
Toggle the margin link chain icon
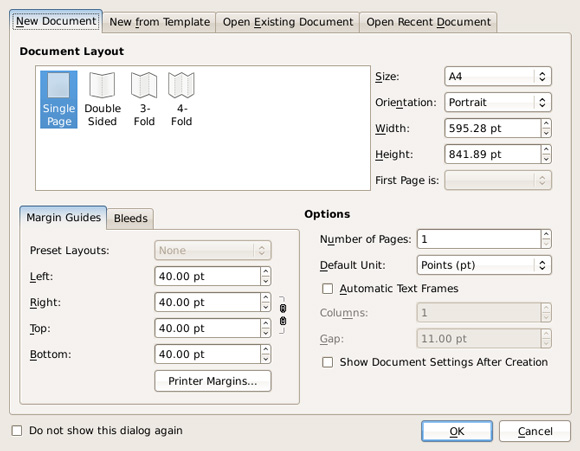tap(283, 315)
